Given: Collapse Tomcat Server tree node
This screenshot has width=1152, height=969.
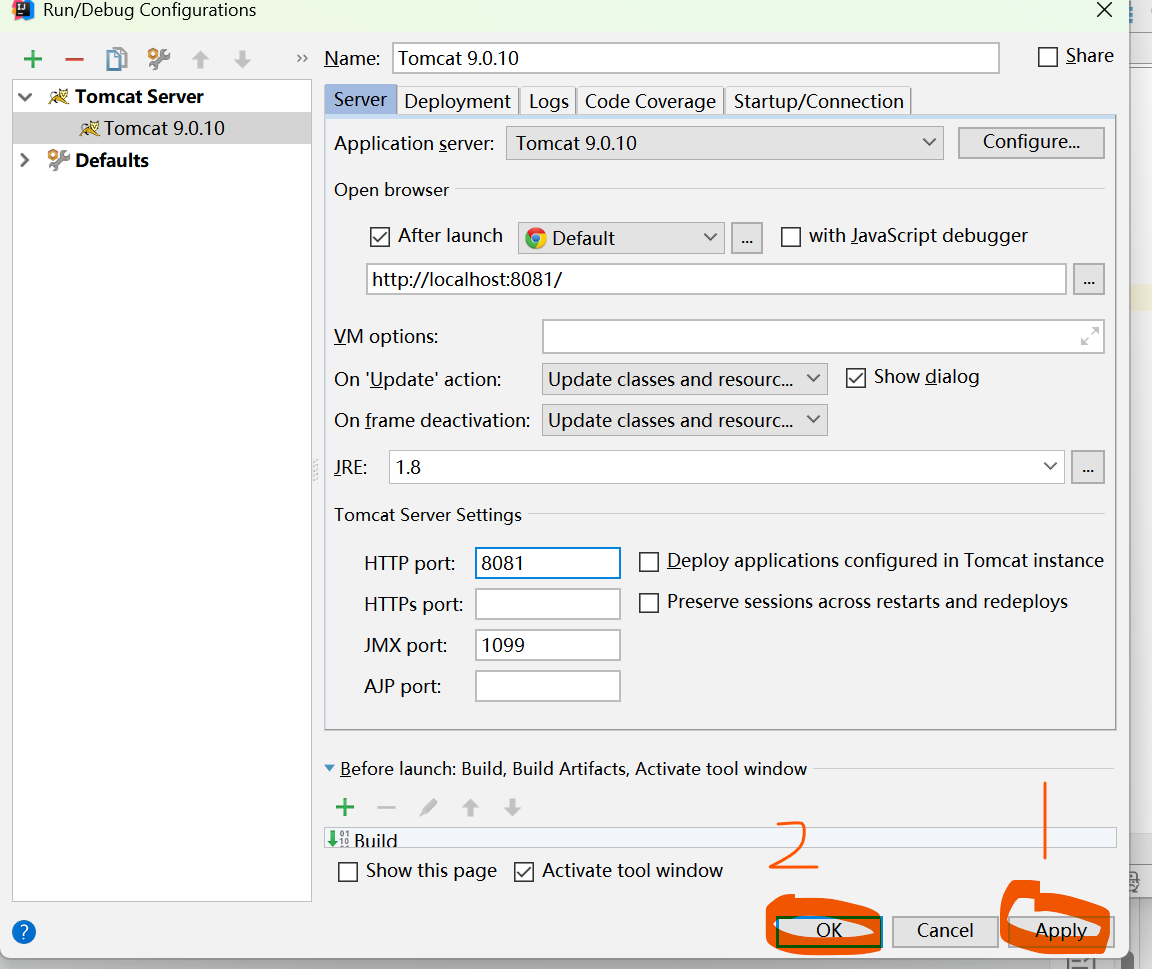Looking at the screenshot, I should [x=25, y=97].
